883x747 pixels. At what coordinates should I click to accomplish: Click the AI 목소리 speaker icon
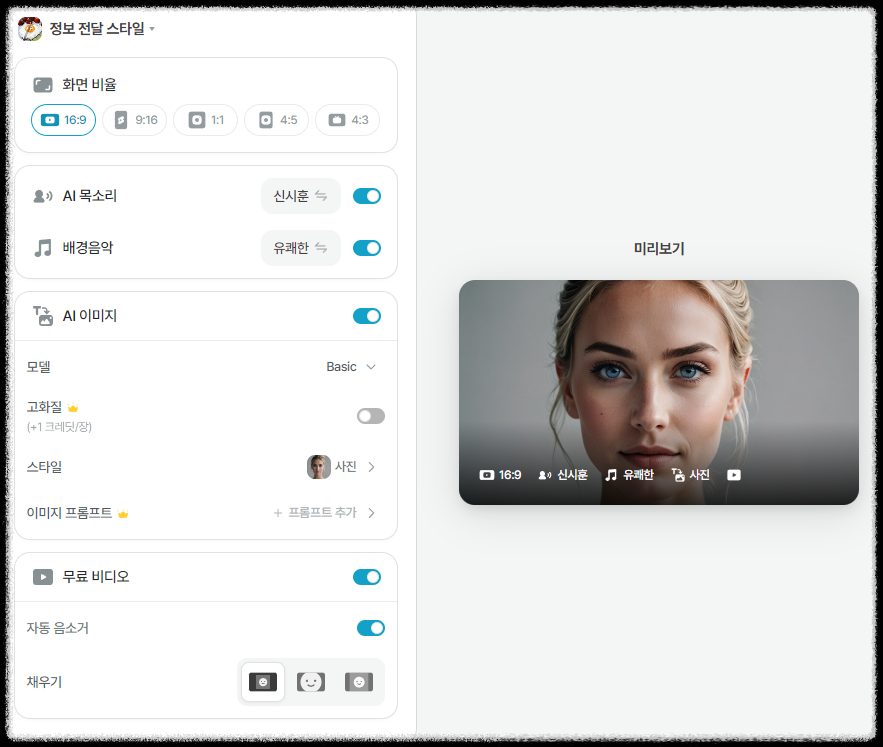coord(43,196)
